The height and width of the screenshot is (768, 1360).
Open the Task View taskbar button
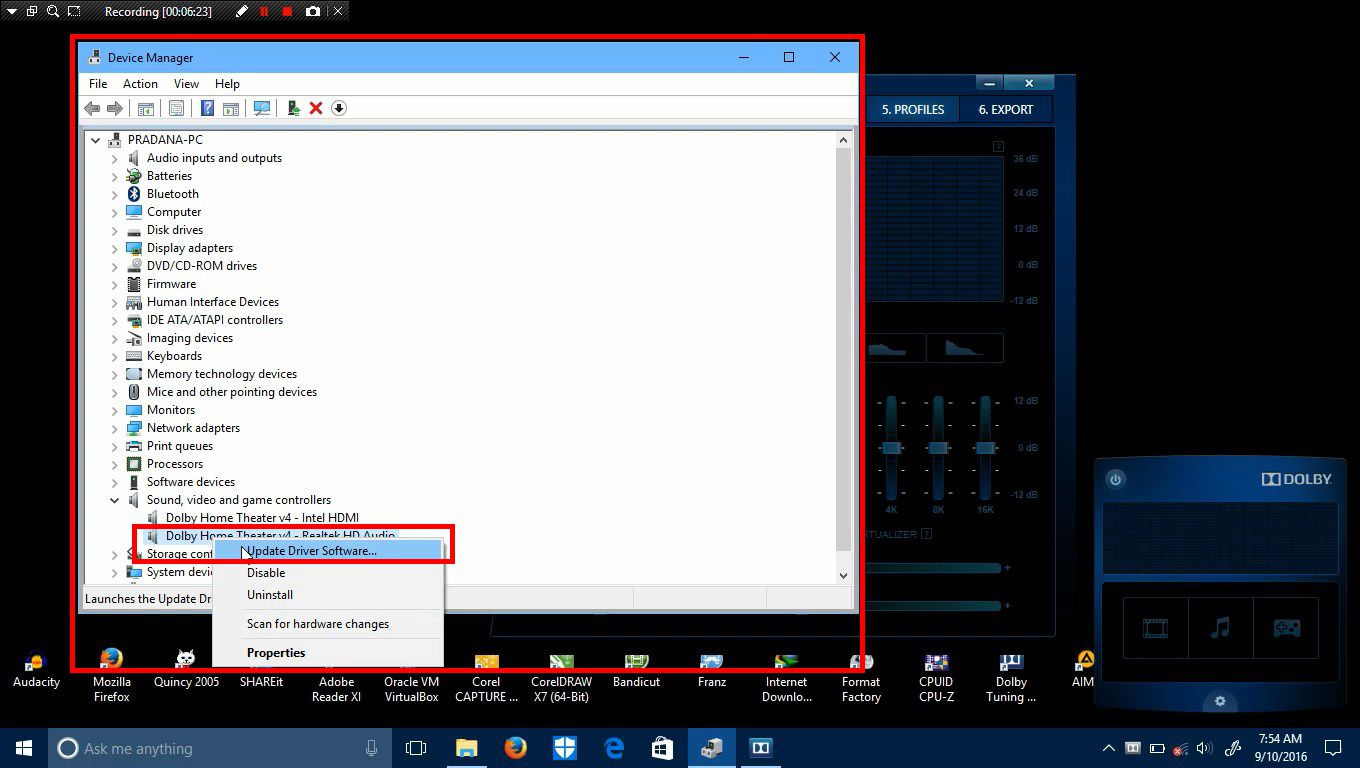[416, 748]
